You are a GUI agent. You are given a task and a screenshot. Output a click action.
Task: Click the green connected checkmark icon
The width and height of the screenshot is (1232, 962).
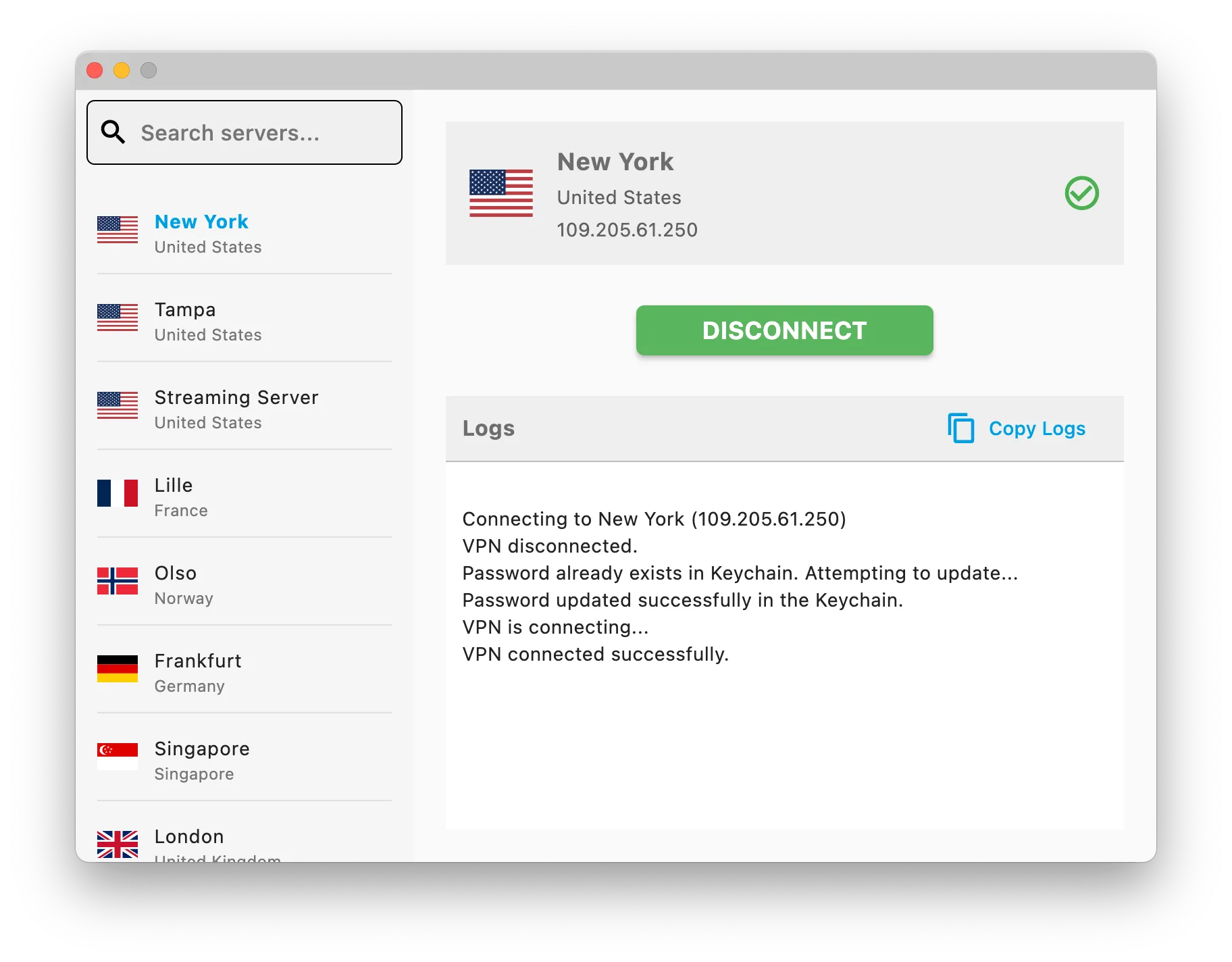pos(1082,193)
